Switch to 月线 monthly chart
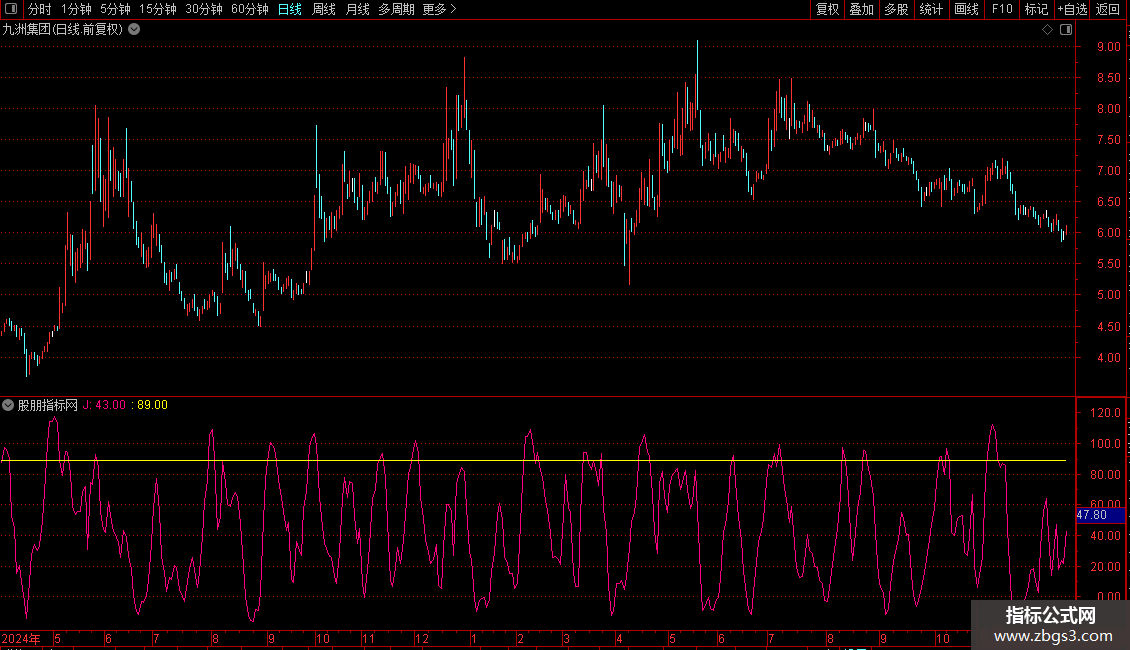1130x650 pixels. [x=357, y=9]
